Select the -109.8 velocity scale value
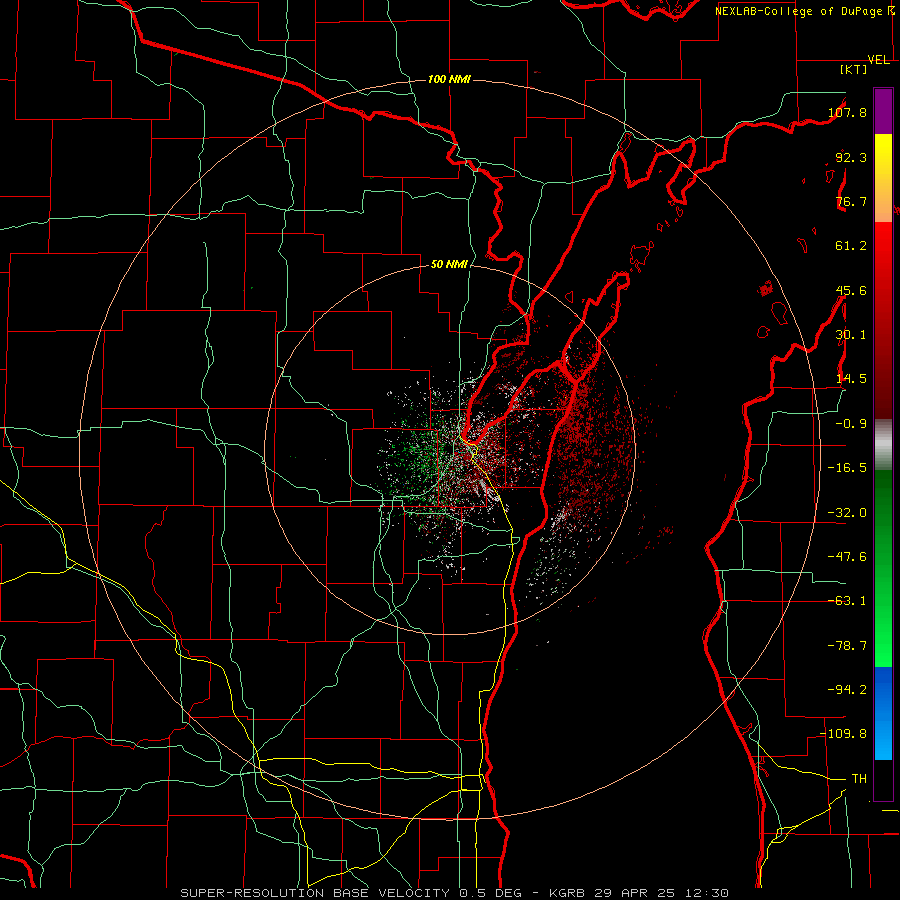This screenshot has width=900, height=900. [843, 734]
